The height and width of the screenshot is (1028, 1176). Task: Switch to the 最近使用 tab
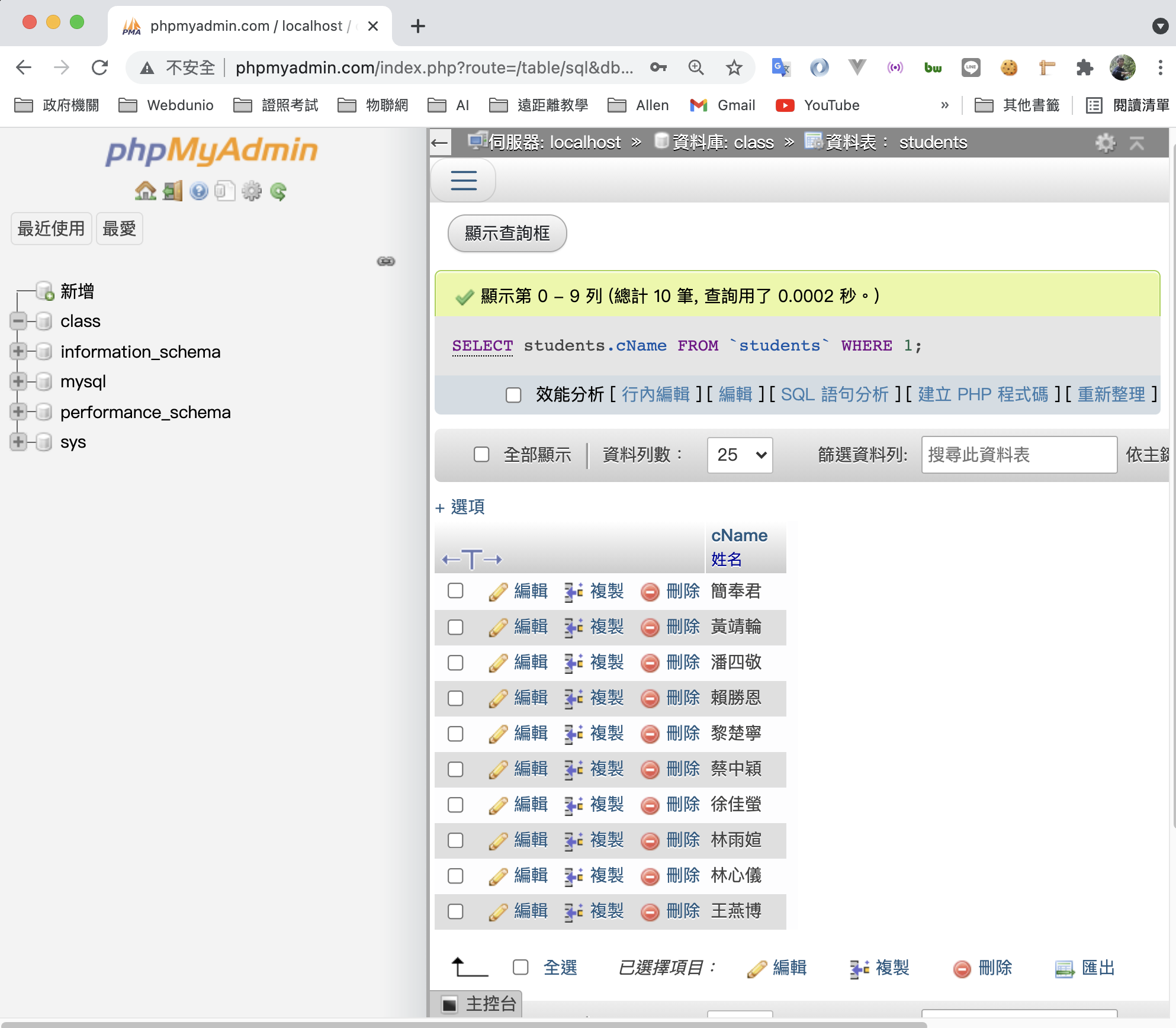click(x=51, y=229)
